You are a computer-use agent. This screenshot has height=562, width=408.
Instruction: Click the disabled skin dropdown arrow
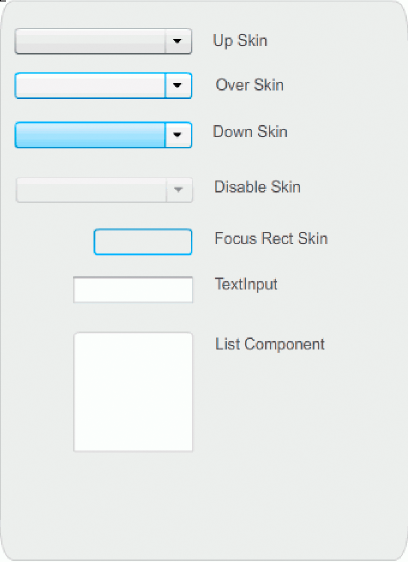coord(178,190)
